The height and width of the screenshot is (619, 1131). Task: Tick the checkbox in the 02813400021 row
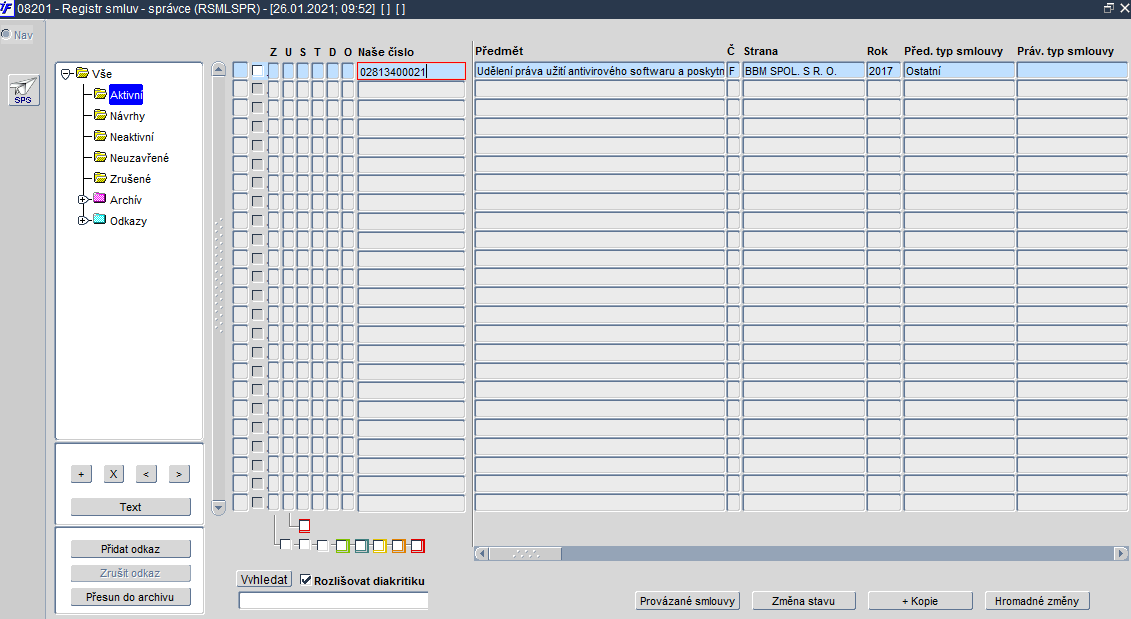(x=257, y=71)
